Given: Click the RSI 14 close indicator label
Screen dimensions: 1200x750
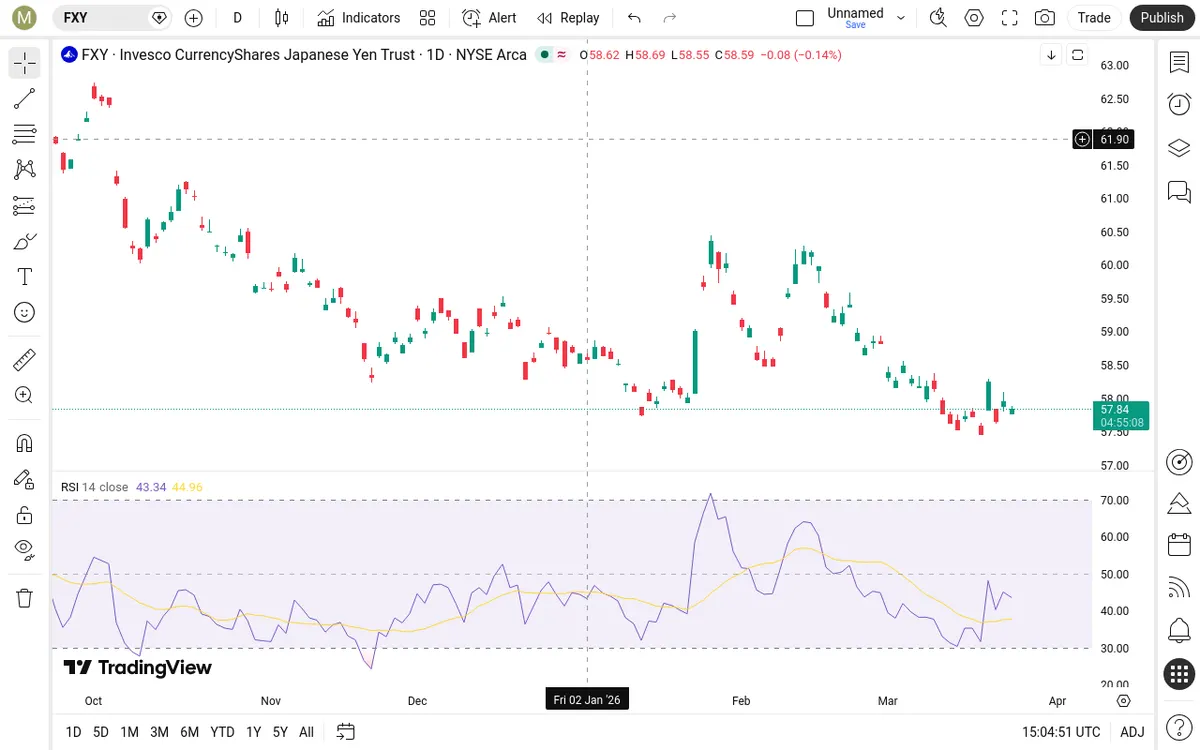Looking at the screenshot, I should click(95, 487).
